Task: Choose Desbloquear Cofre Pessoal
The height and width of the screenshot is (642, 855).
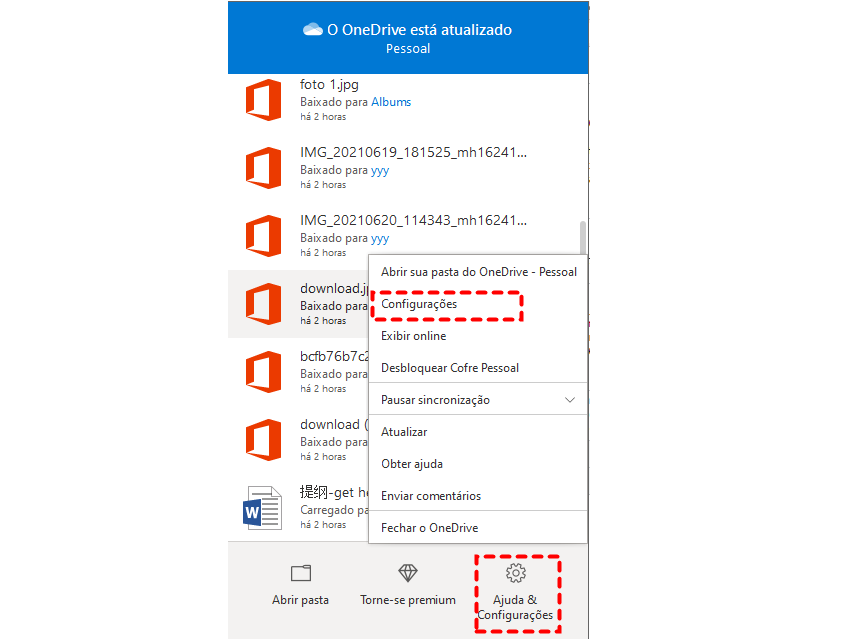Action: tap(478, 368)
